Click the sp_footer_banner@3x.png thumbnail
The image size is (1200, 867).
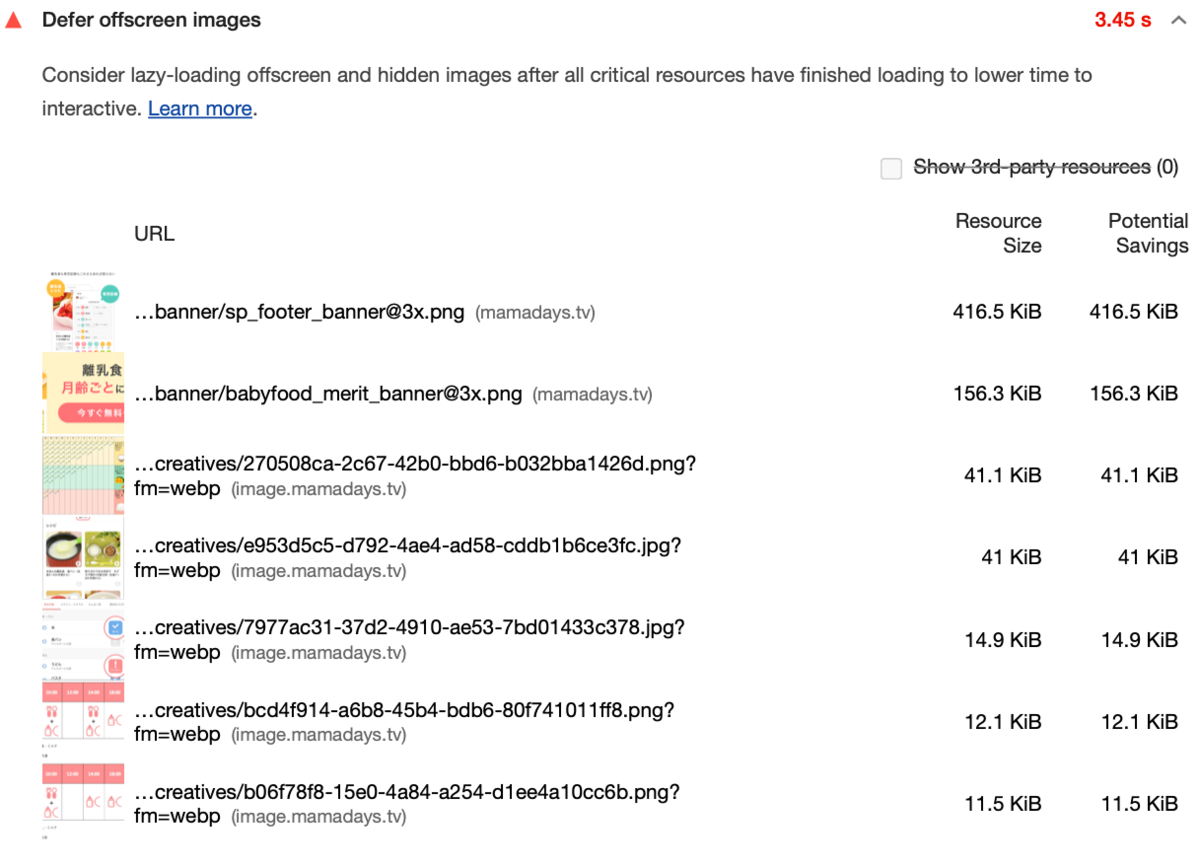point(83,311)
